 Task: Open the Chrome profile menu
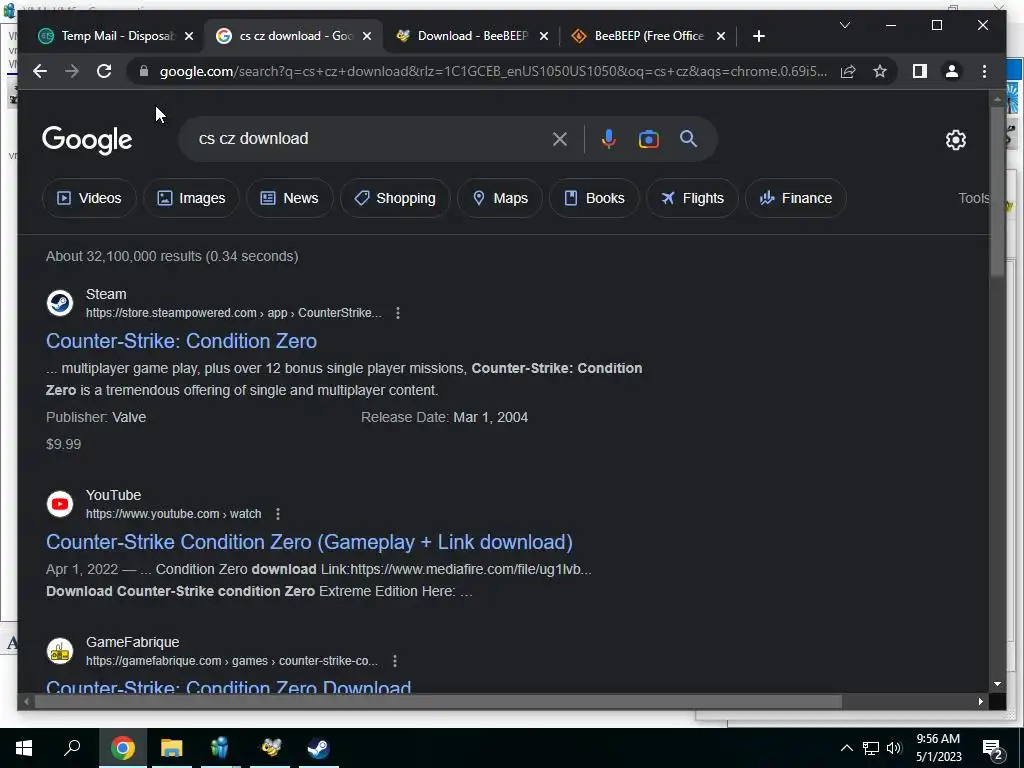tap(952, 71)
